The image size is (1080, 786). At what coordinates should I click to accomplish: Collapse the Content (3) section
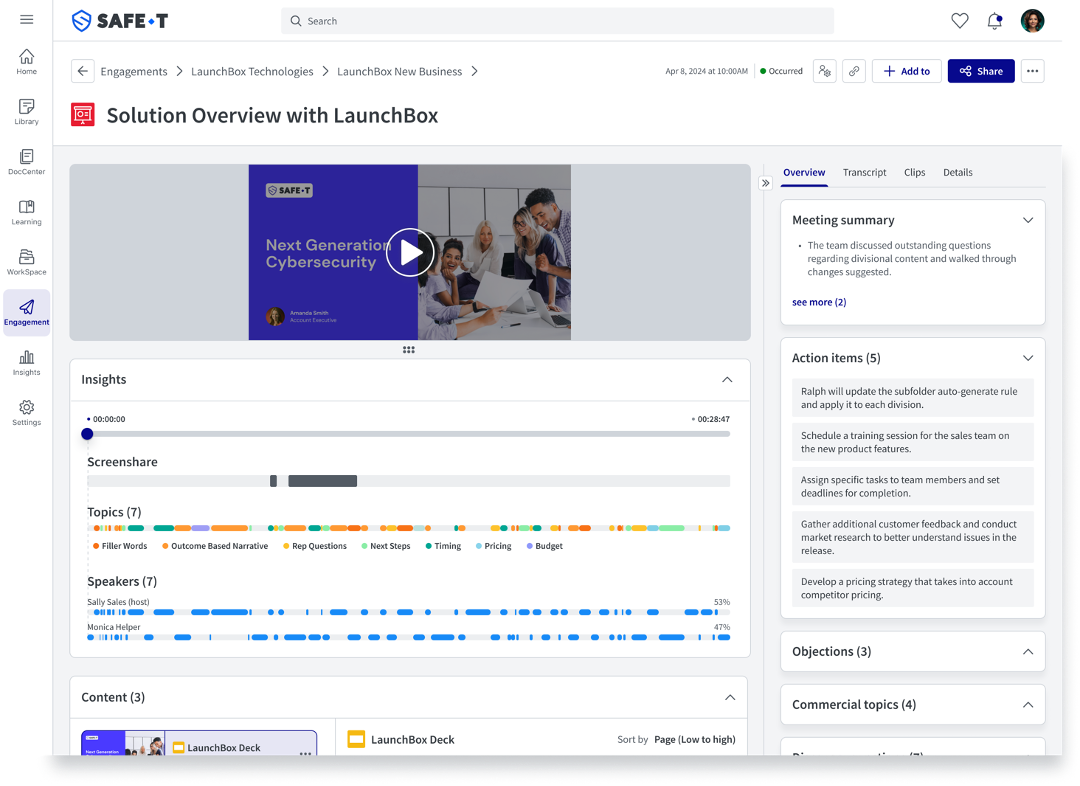[729, 697]
